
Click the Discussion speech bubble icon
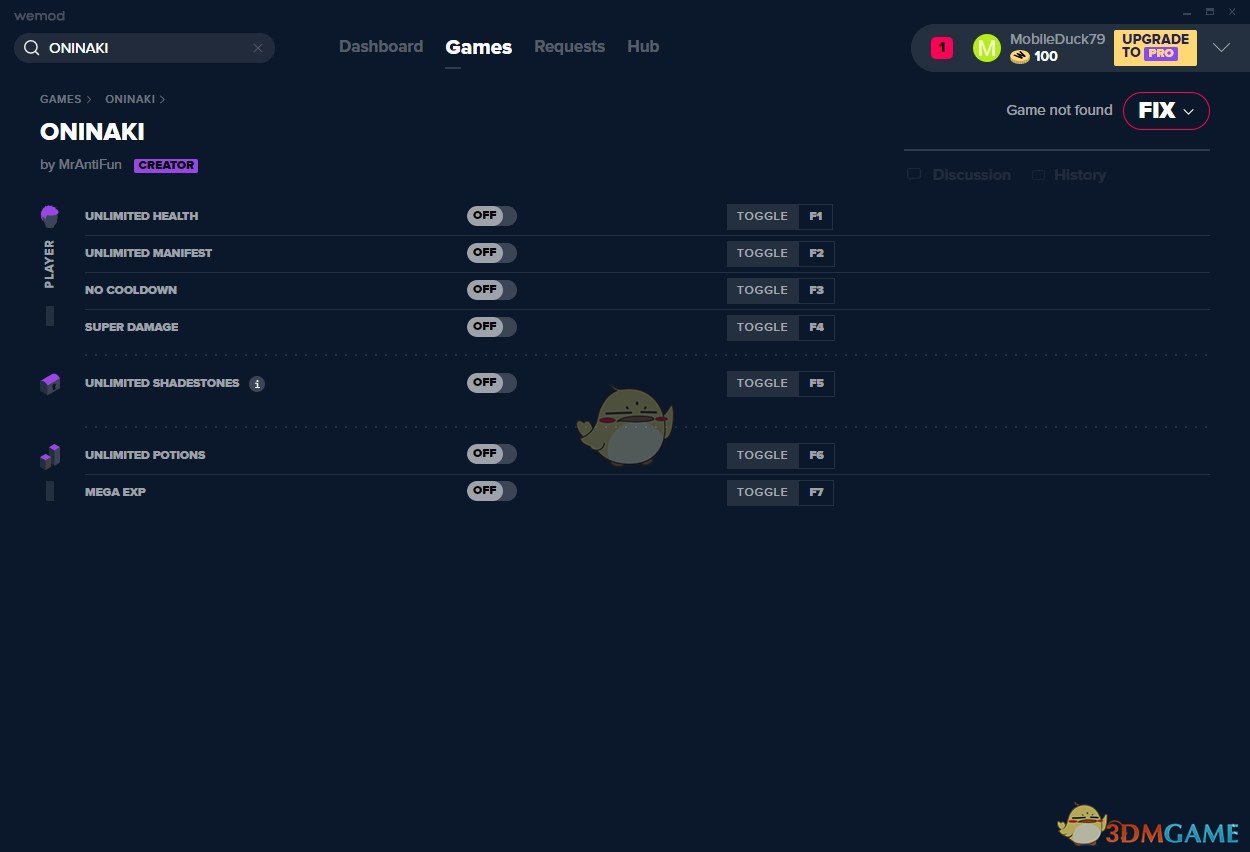tap(914, 175)
